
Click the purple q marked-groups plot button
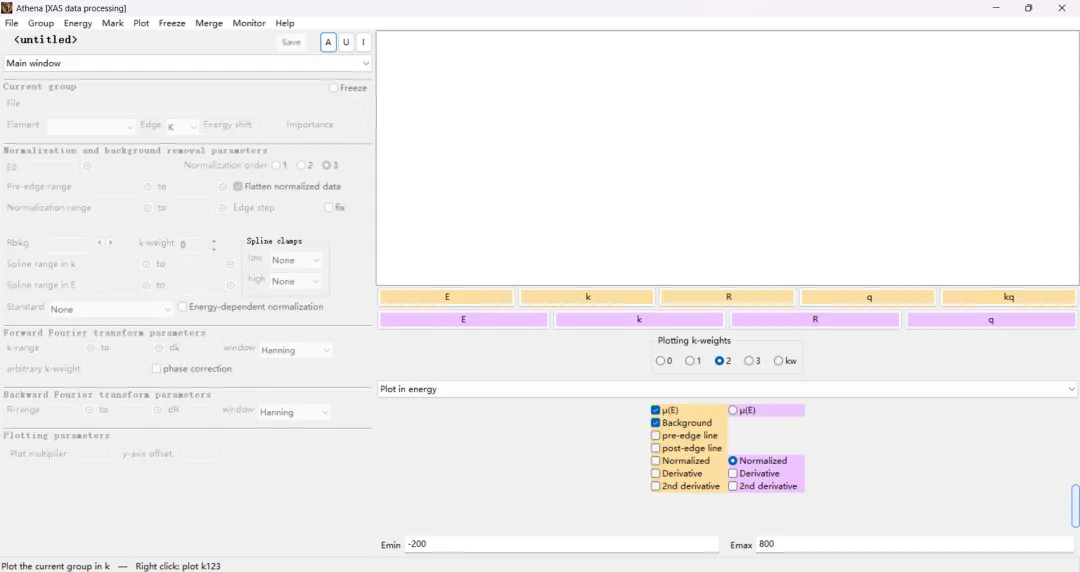991,320
